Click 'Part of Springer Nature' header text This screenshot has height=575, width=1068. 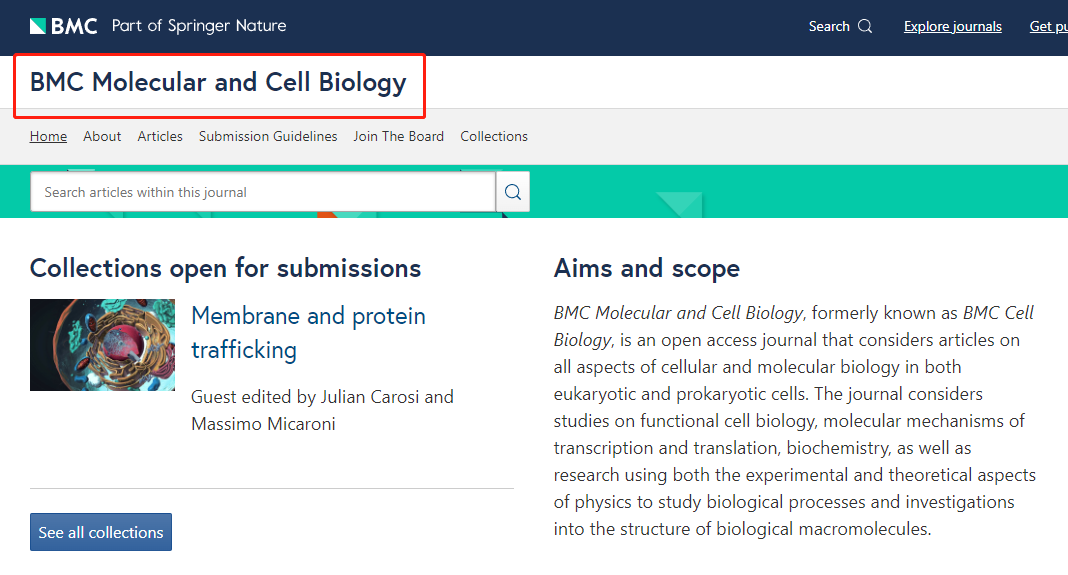[199, 26]
